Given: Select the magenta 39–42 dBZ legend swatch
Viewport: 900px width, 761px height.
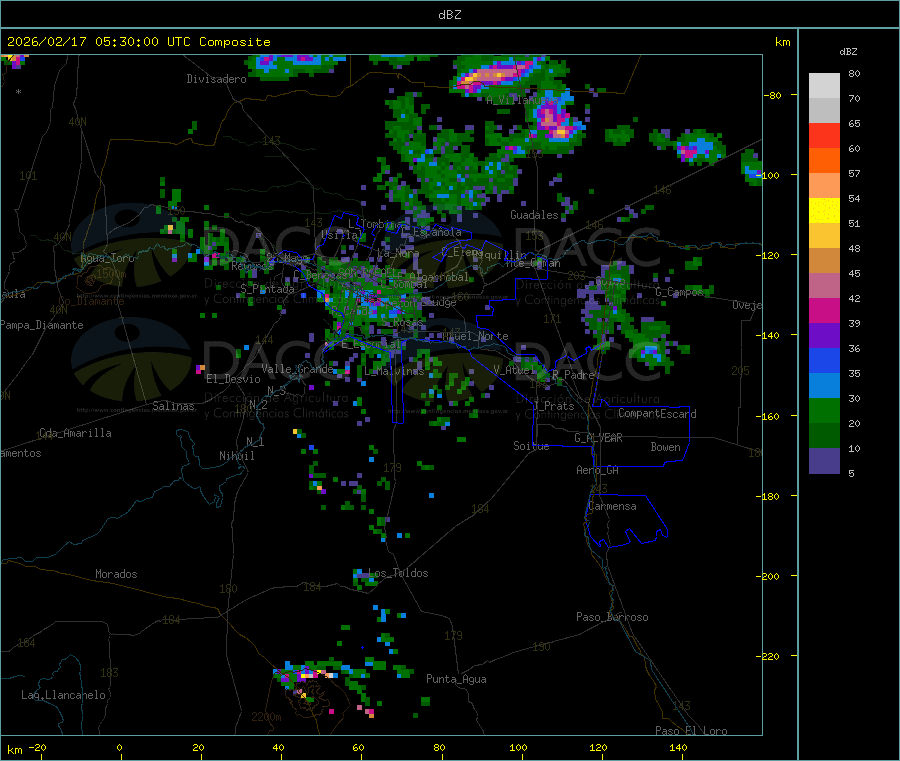Looking at the screenshot, I should pyautogui.click(x=824, y=310).
